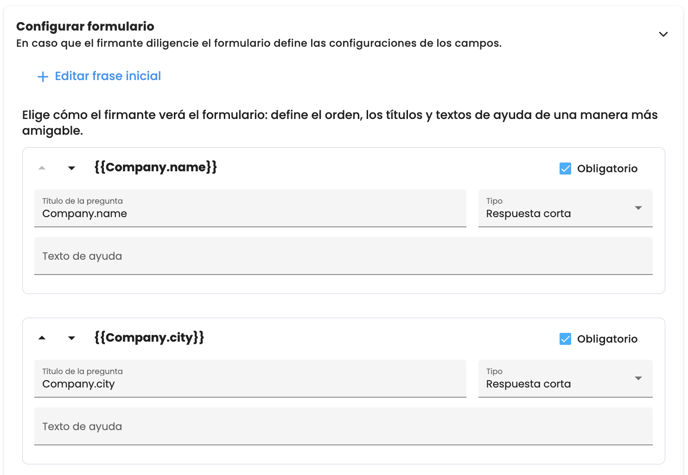Image resolution: width=688 pixels, height=475 pixels.
Task: Open Tipo dropdown for Company.city
Action: 565,379
